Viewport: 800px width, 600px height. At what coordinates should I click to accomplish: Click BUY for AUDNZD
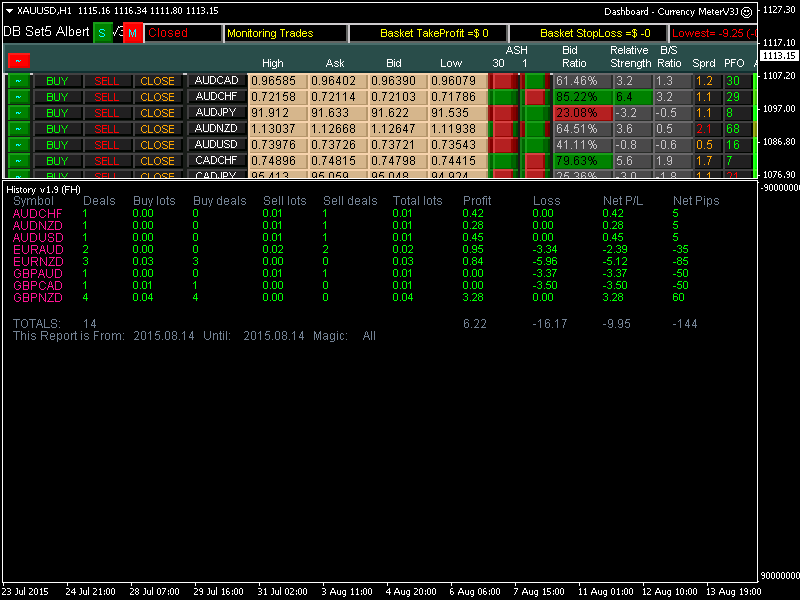point(57,129)
